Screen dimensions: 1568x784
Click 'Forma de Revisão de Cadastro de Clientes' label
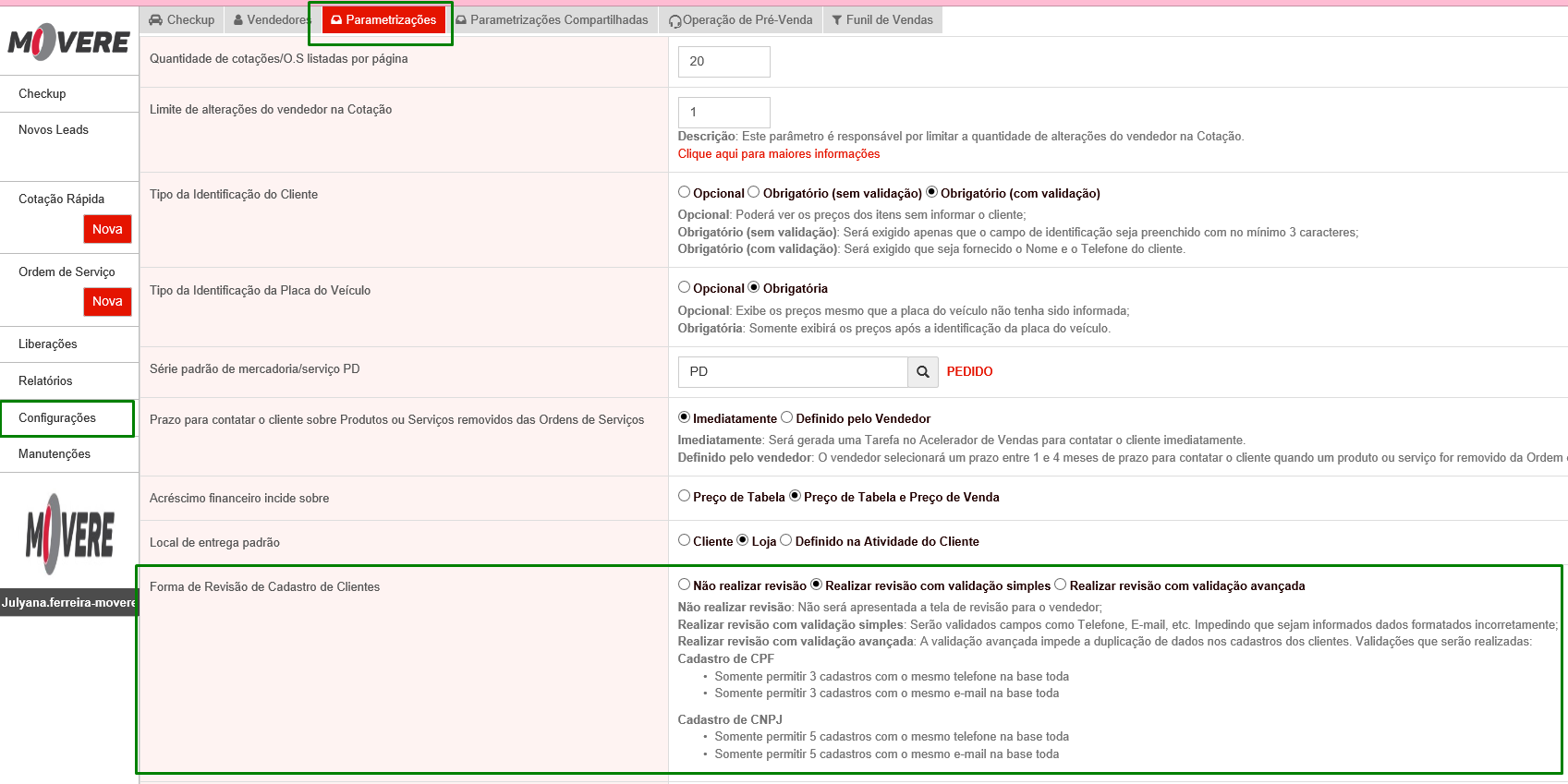264,587
